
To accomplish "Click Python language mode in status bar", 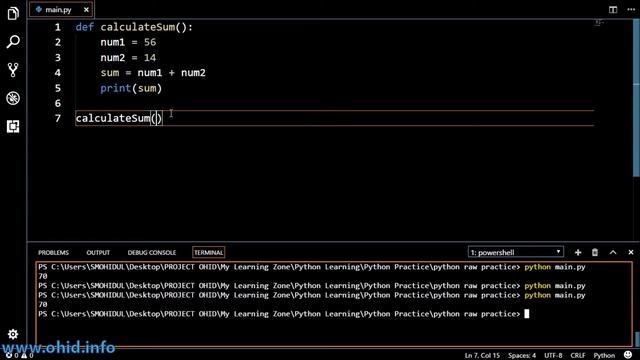I will click(x=604, y=356).
